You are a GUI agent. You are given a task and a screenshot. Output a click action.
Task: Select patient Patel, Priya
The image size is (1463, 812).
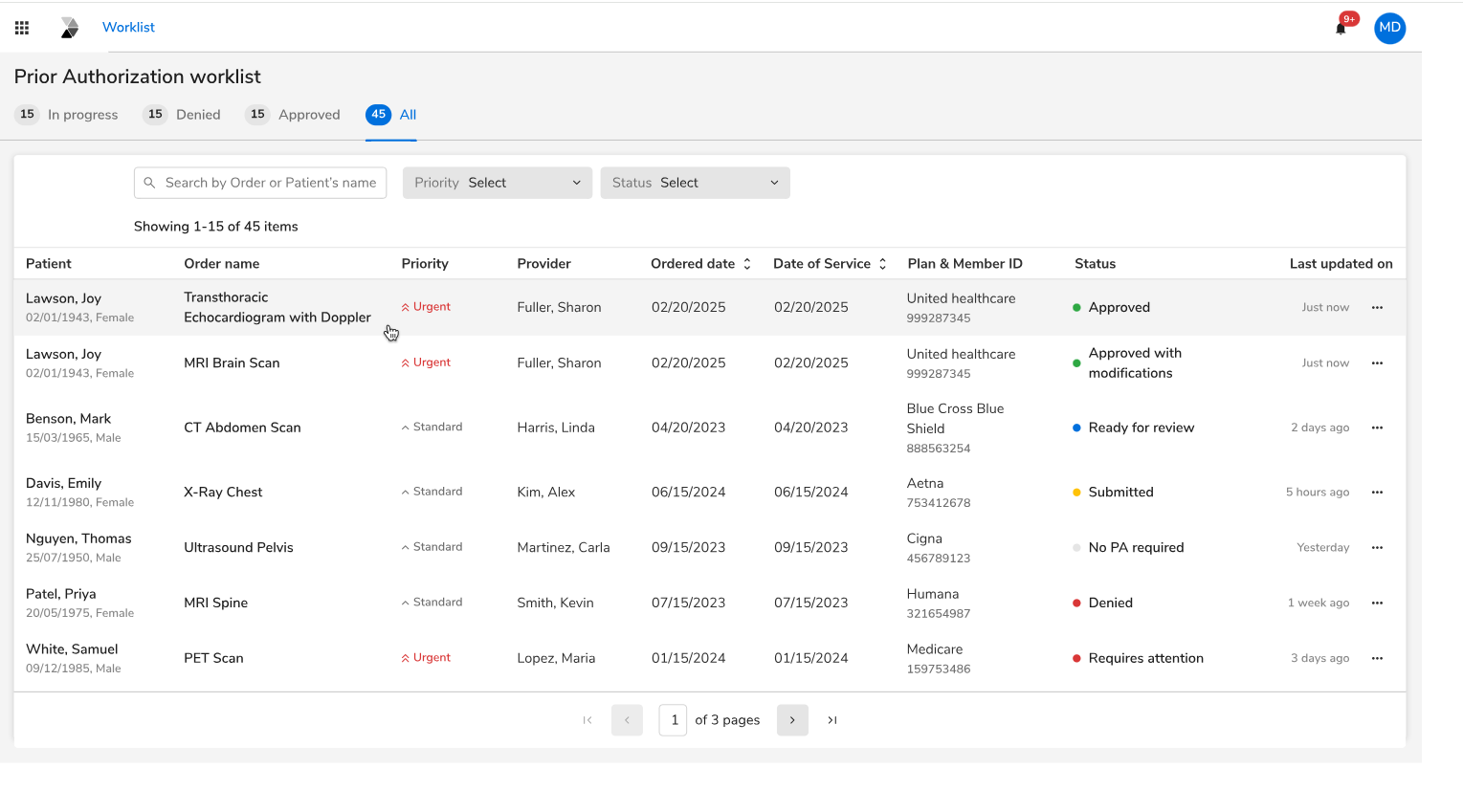click(60, 594)
